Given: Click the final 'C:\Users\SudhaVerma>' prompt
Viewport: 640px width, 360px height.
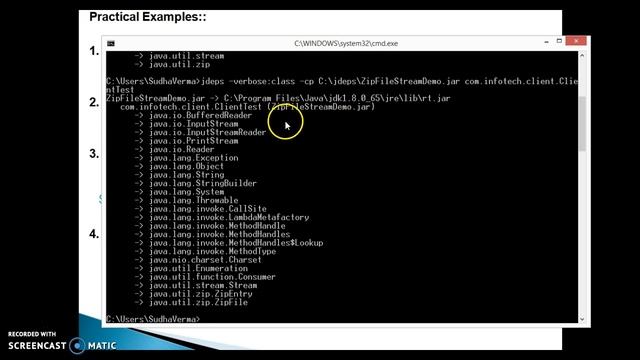Looking at the screenshot, I should [153, 319].
